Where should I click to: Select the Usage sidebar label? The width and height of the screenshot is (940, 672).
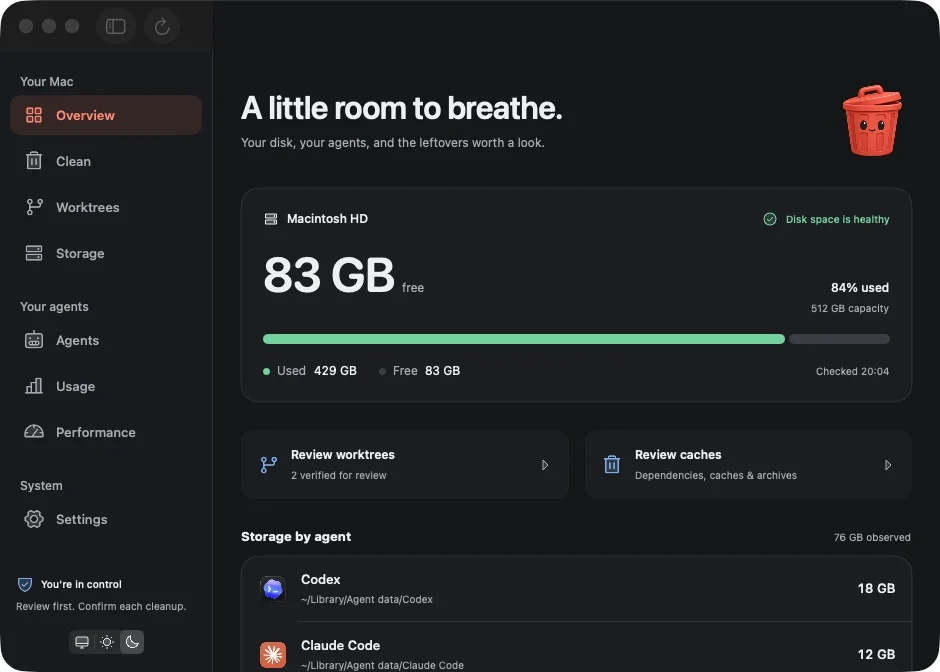tap(76, 387)
